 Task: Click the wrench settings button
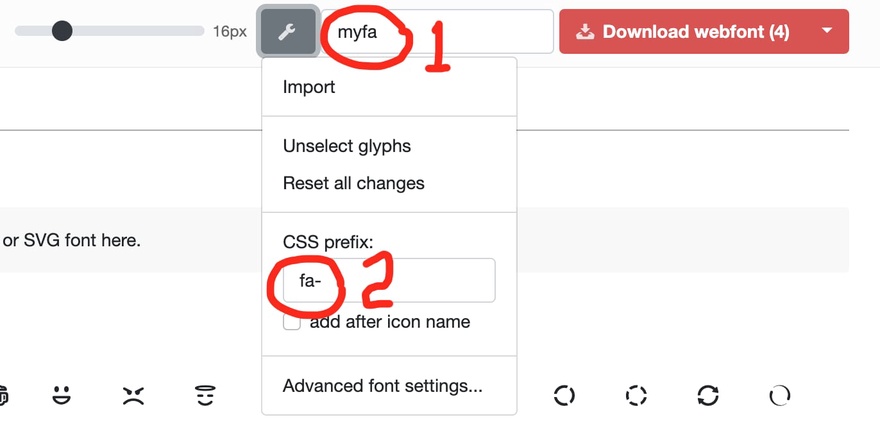pos(288,32)
